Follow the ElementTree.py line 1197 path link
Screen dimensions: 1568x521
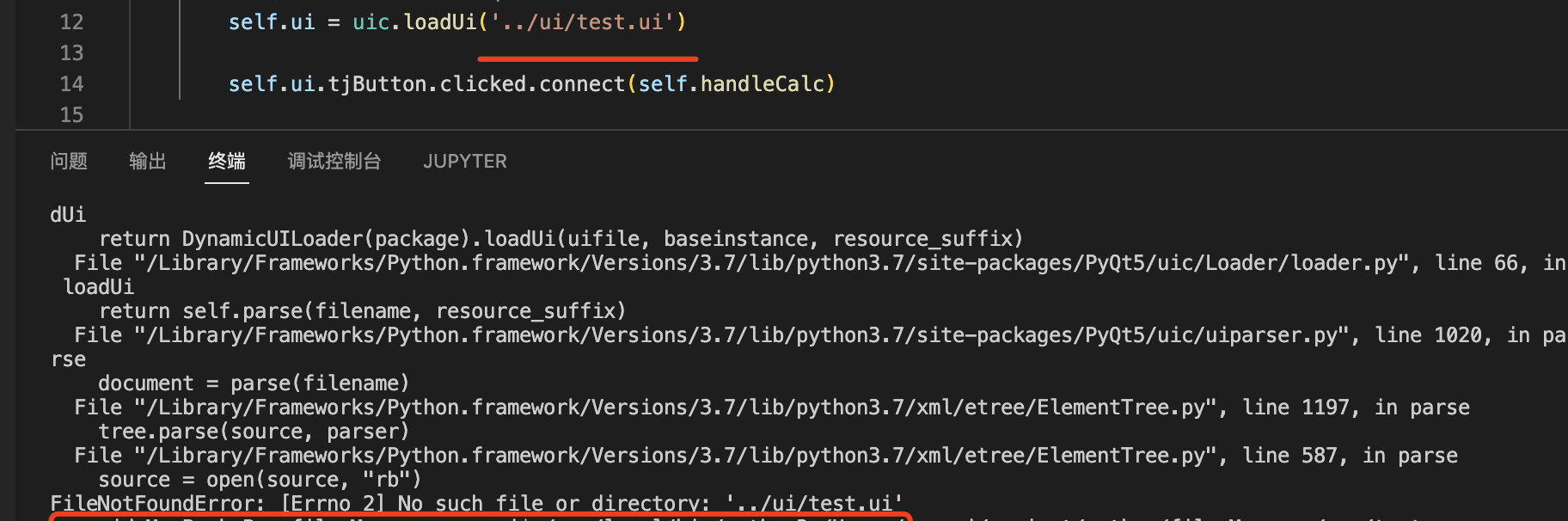tap(679, 408)
